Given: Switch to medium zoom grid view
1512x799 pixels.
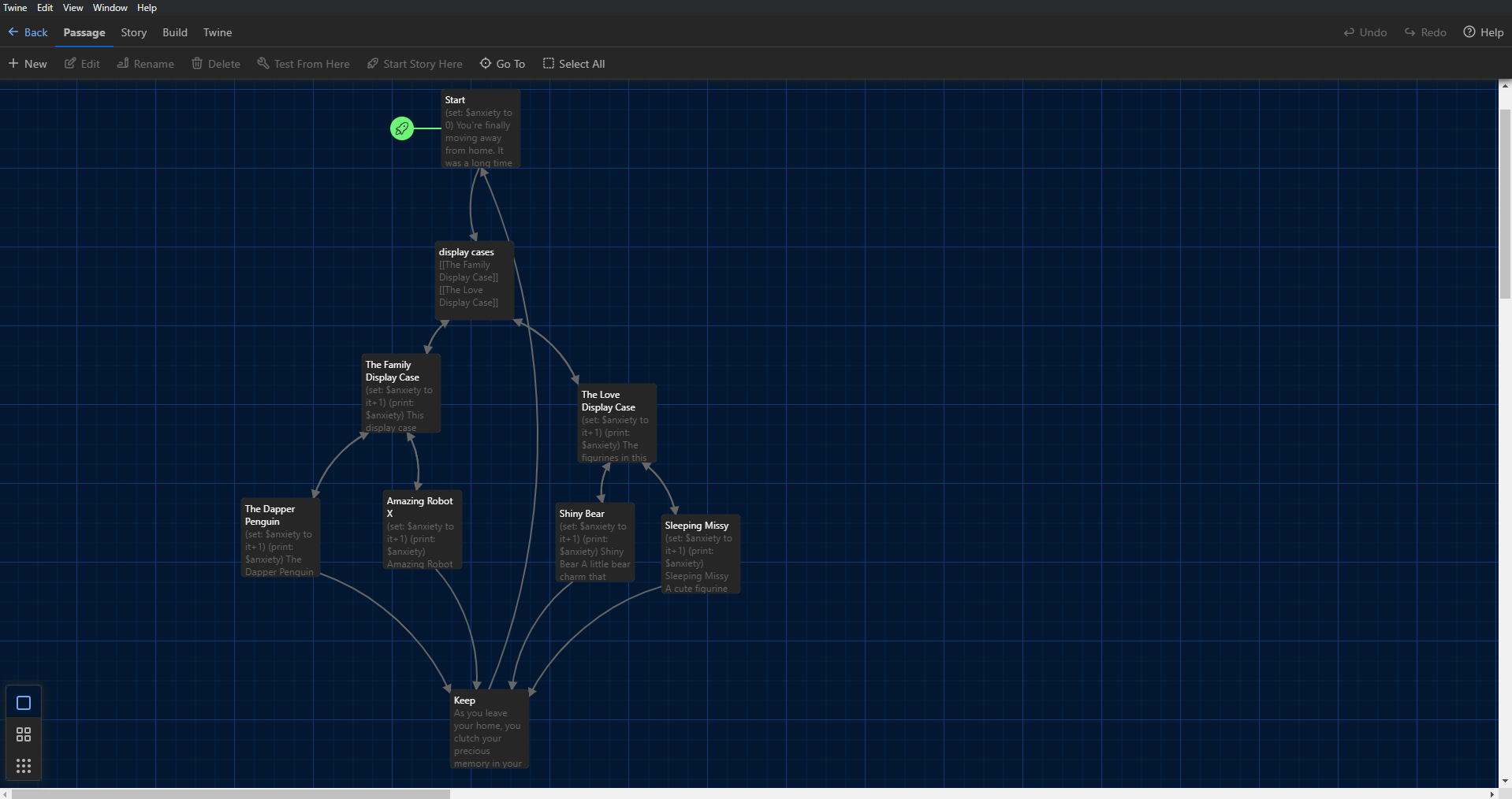Looking at the screenshot, I should (x=23, y=734).
